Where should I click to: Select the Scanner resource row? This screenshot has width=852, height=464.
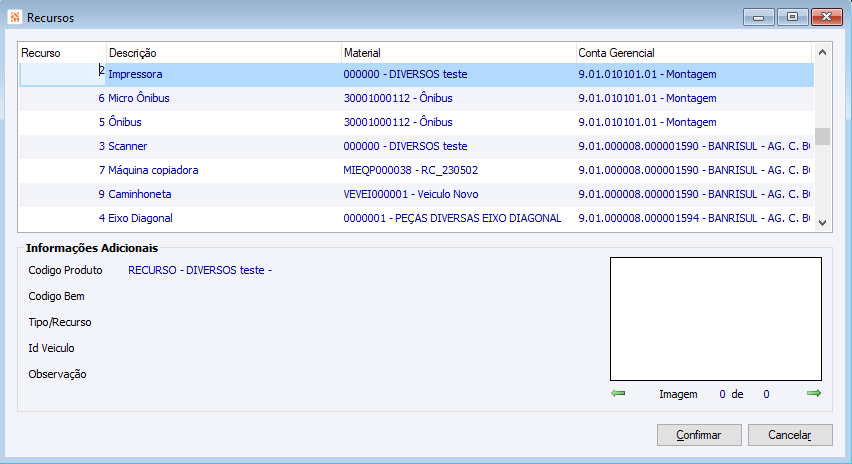pos(416,146)
